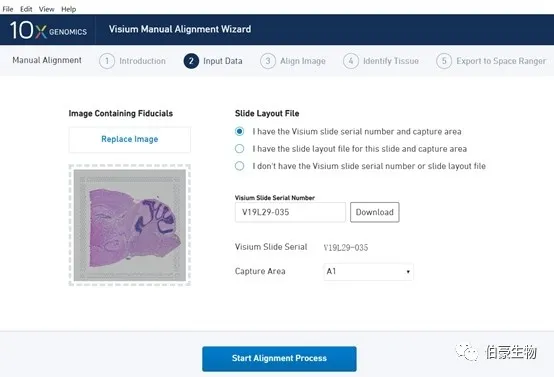Open the View menu
The image size is (554, 377).
tap(47, 9)
